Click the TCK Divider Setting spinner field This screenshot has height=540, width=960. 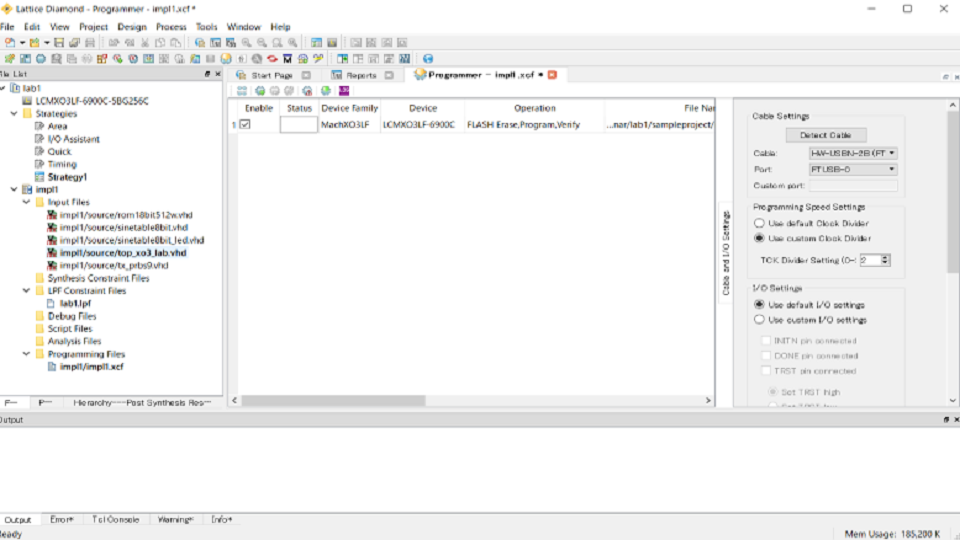(869, 260)
